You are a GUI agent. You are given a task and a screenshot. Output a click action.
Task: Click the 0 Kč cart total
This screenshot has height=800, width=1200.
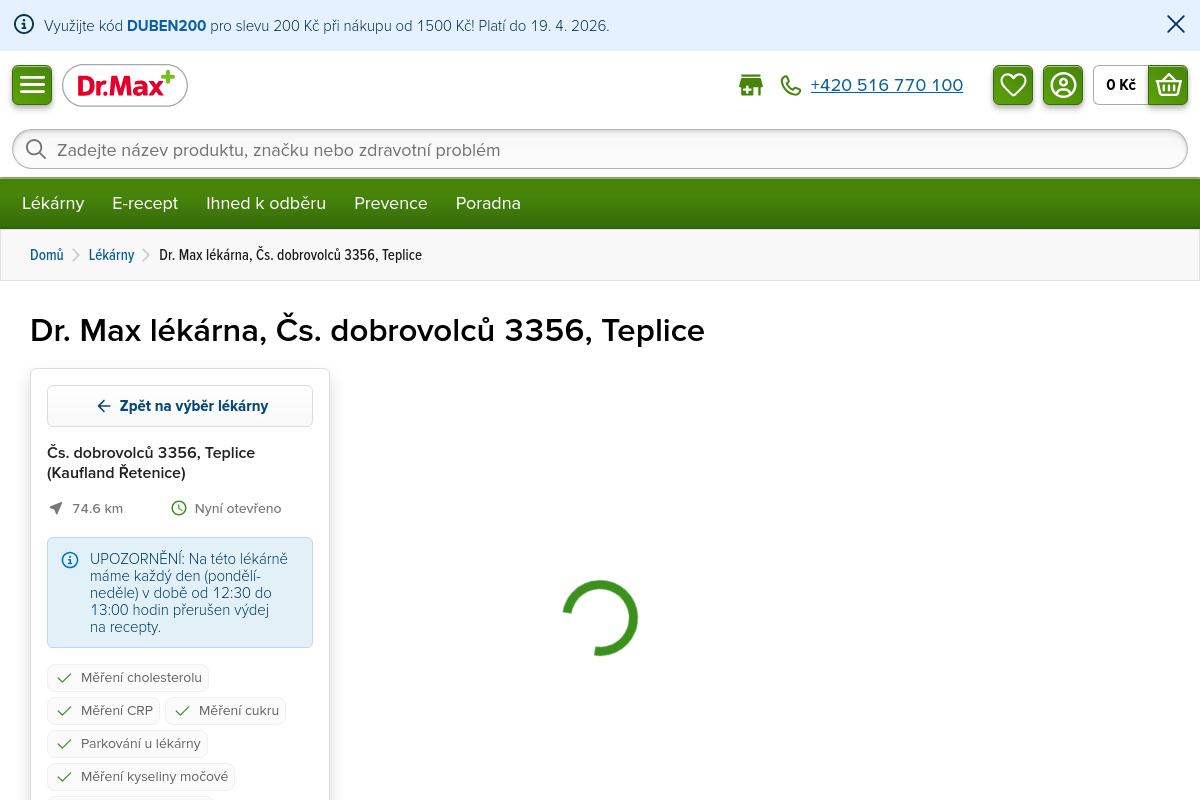[1120, 85]
